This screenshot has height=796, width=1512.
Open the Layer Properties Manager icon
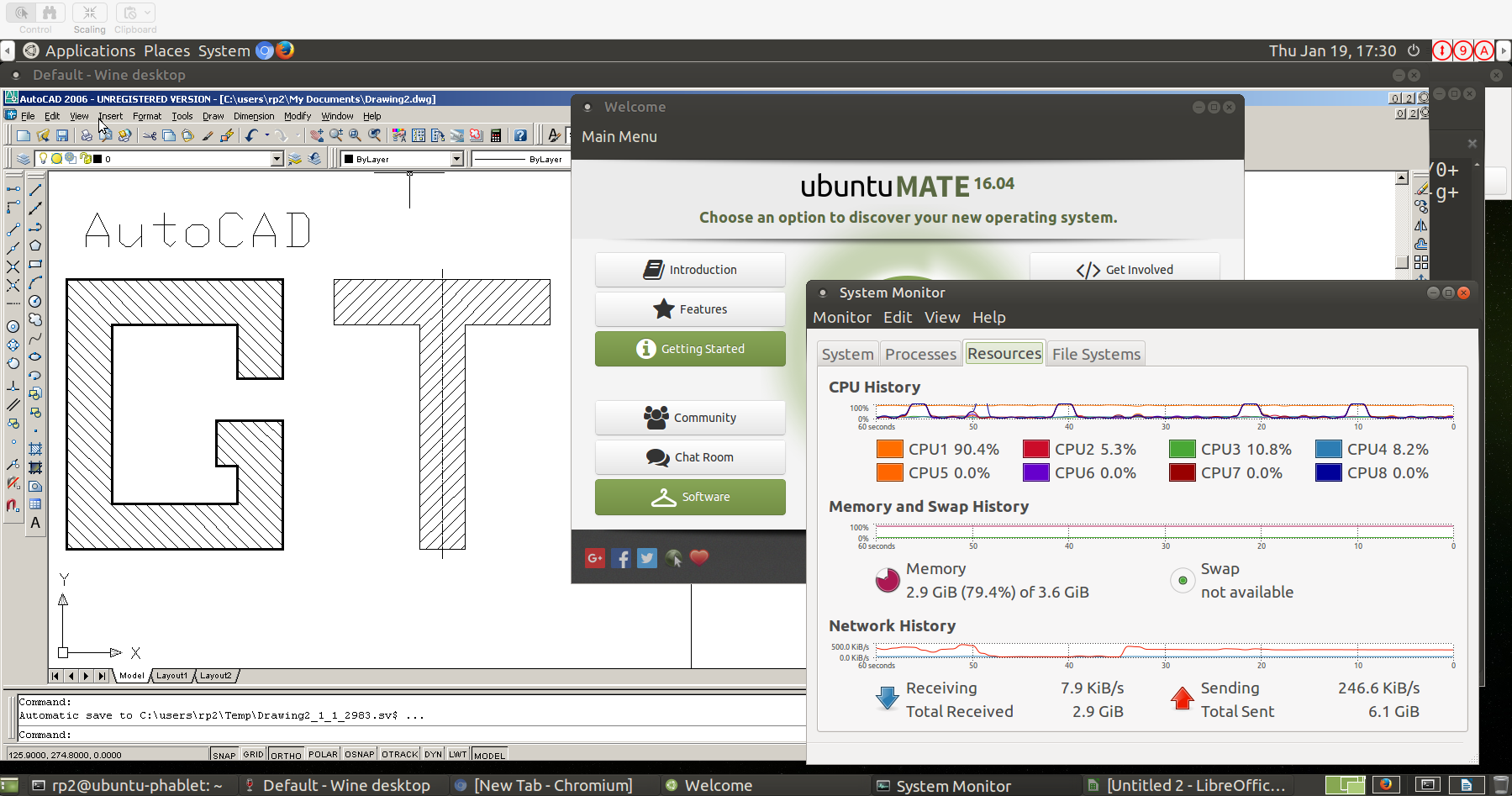[x=24, y=159]
